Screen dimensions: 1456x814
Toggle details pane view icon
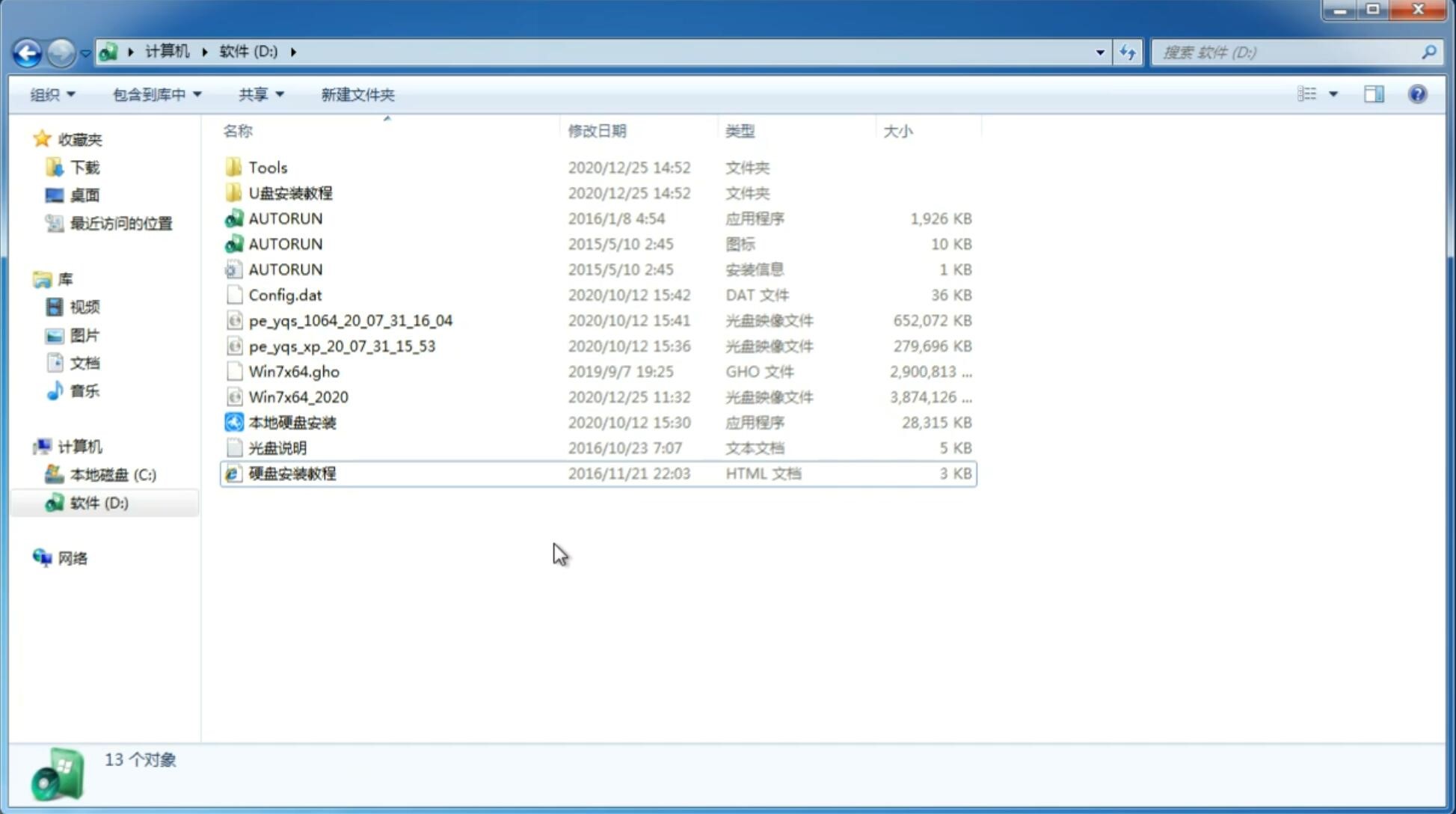[1374, 93]
